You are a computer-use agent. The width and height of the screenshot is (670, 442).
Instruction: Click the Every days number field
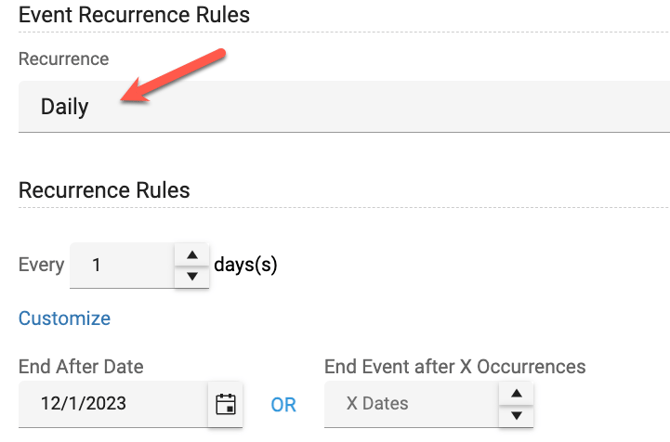coord(121,265)
